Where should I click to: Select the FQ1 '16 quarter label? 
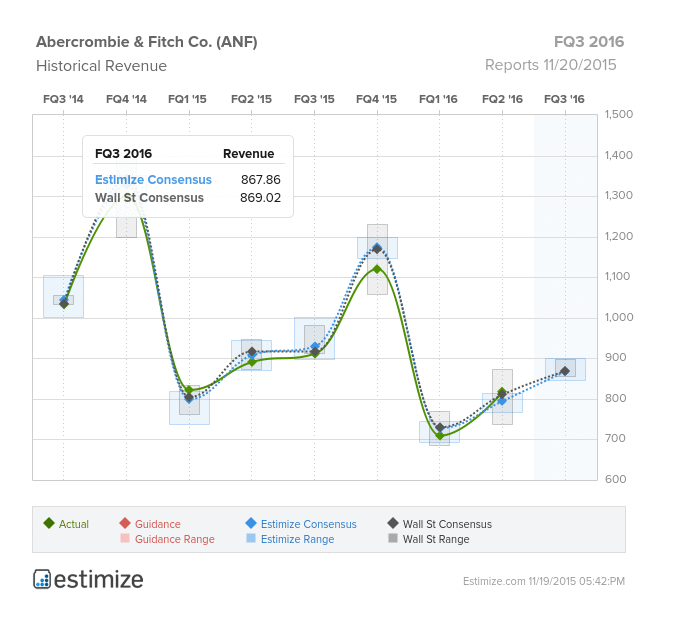[438, 99]
